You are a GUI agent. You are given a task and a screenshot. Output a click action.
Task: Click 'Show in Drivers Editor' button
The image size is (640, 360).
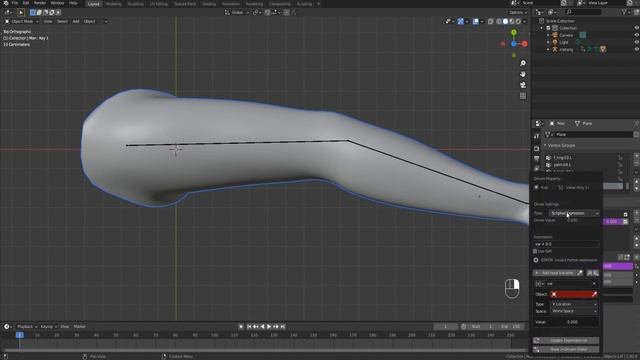[x=566, y=349]
